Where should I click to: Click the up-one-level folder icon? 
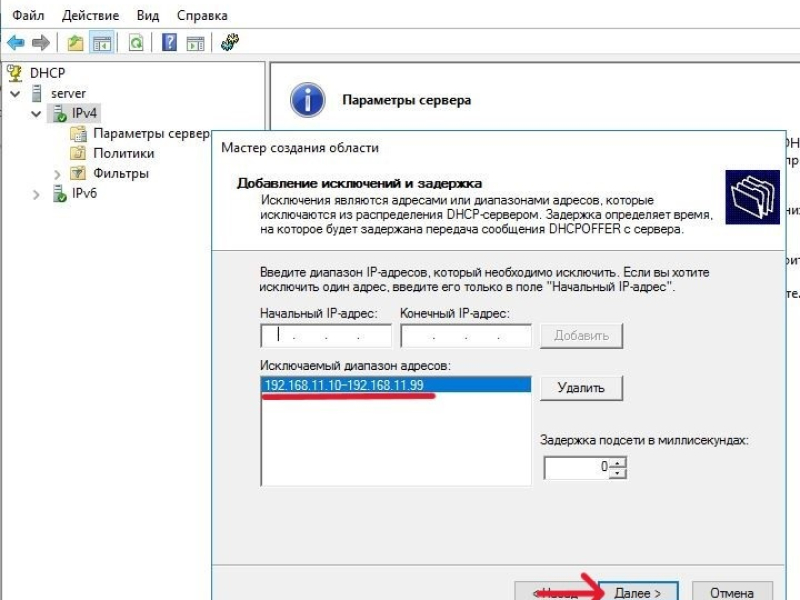coord(76,43)
